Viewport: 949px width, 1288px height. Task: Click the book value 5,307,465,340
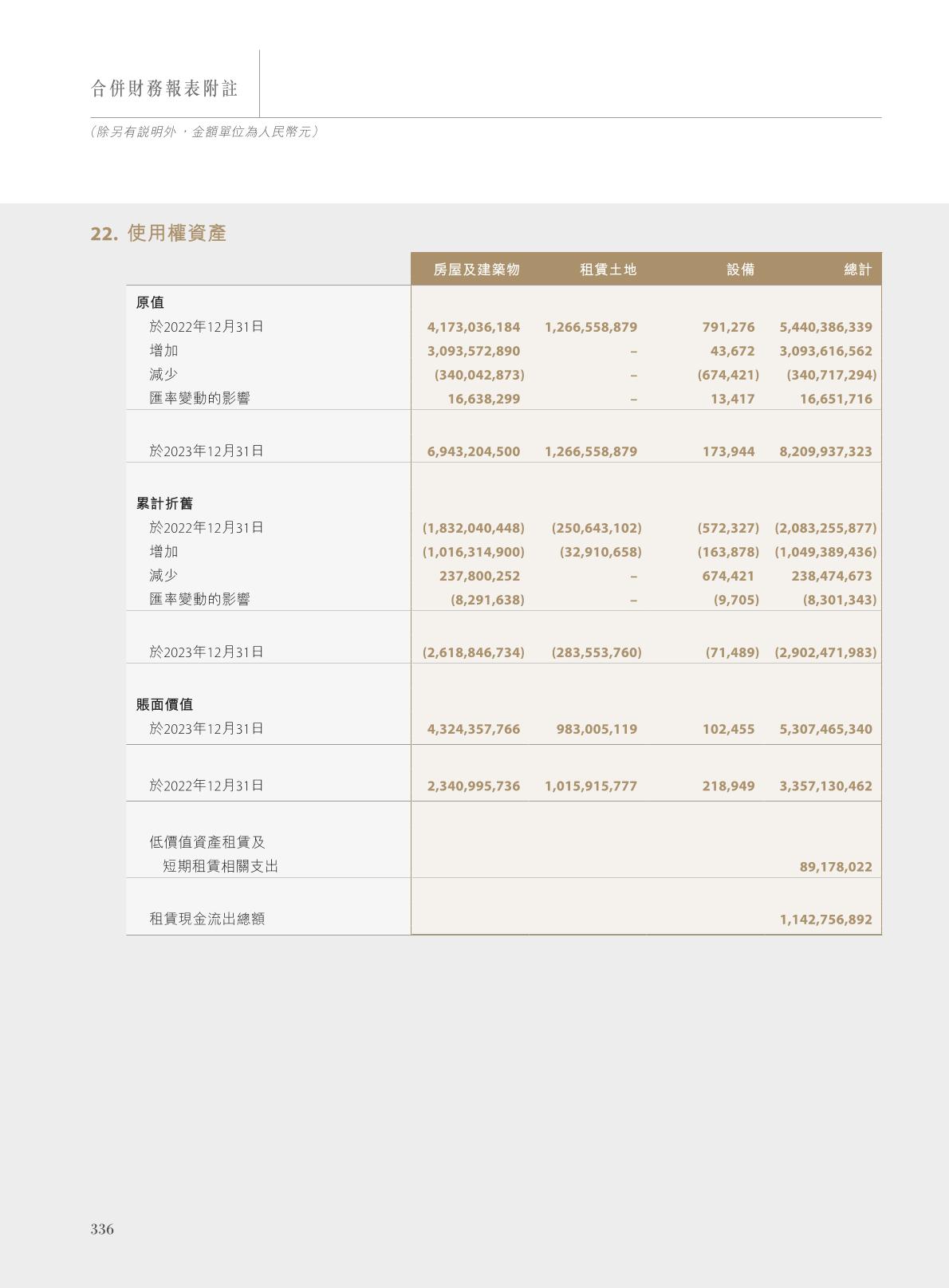click(x=825, y=729)
